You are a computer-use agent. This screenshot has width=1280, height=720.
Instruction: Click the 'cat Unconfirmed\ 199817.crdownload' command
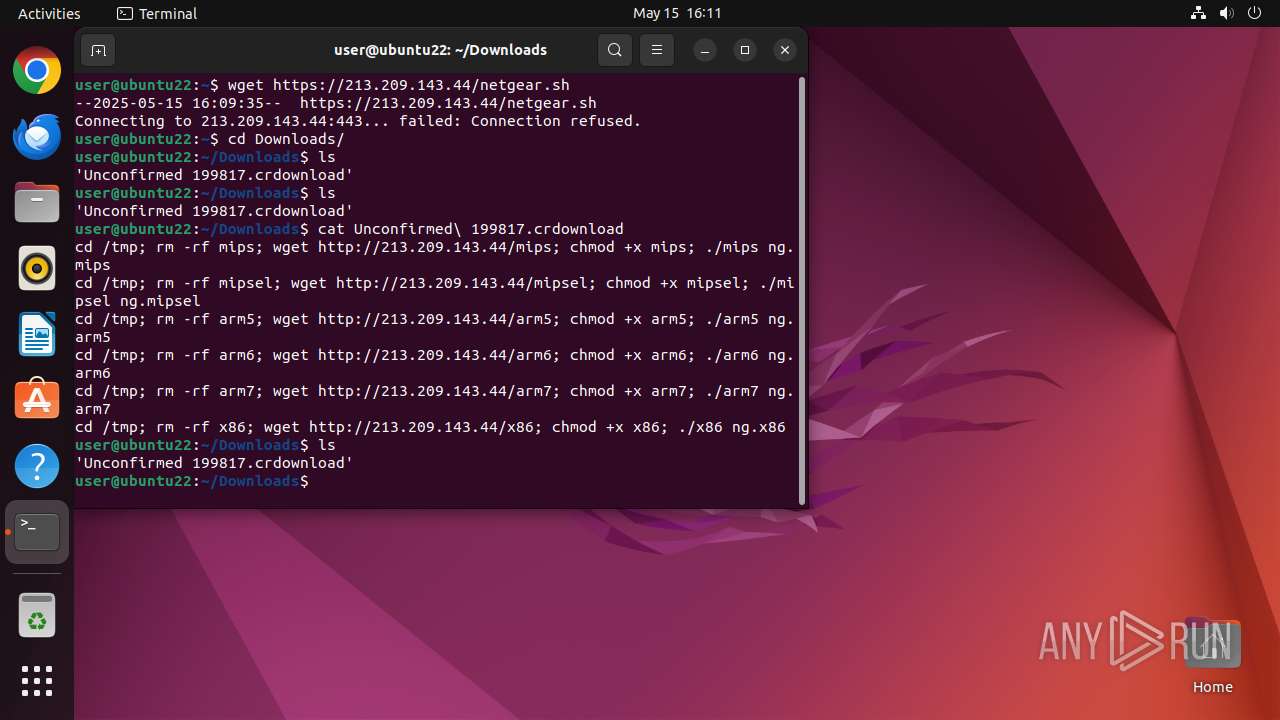(x=349, y=229)
